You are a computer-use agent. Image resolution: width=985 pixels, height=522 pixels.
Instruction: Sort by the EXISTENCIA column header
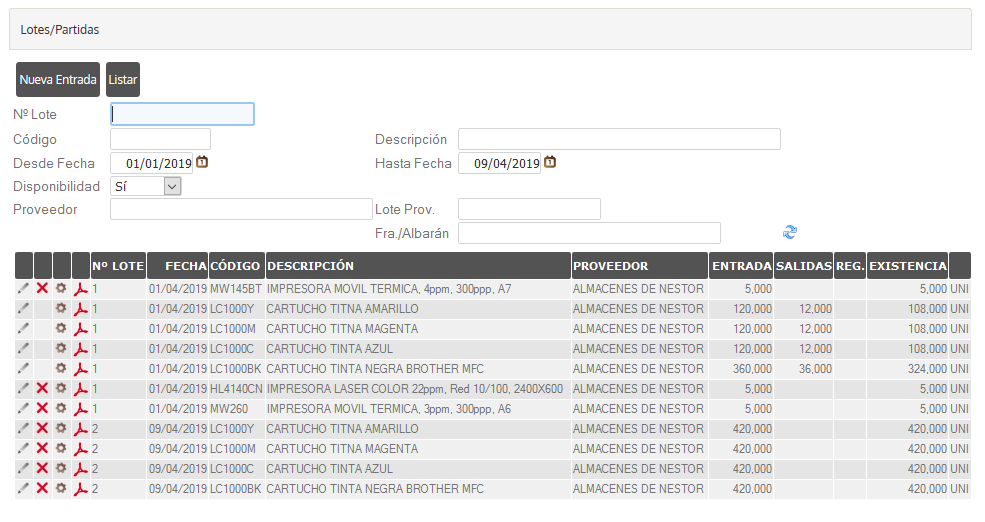907,266
